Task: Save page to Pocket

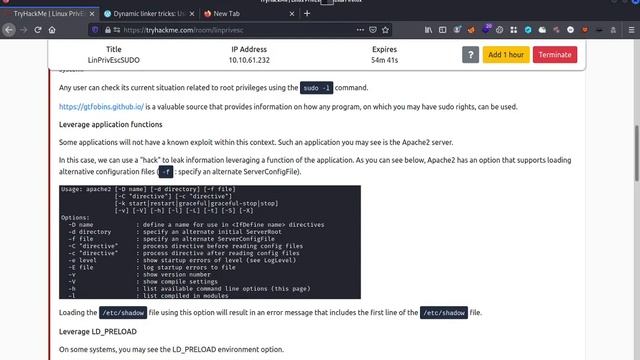Action: (373, 30)
